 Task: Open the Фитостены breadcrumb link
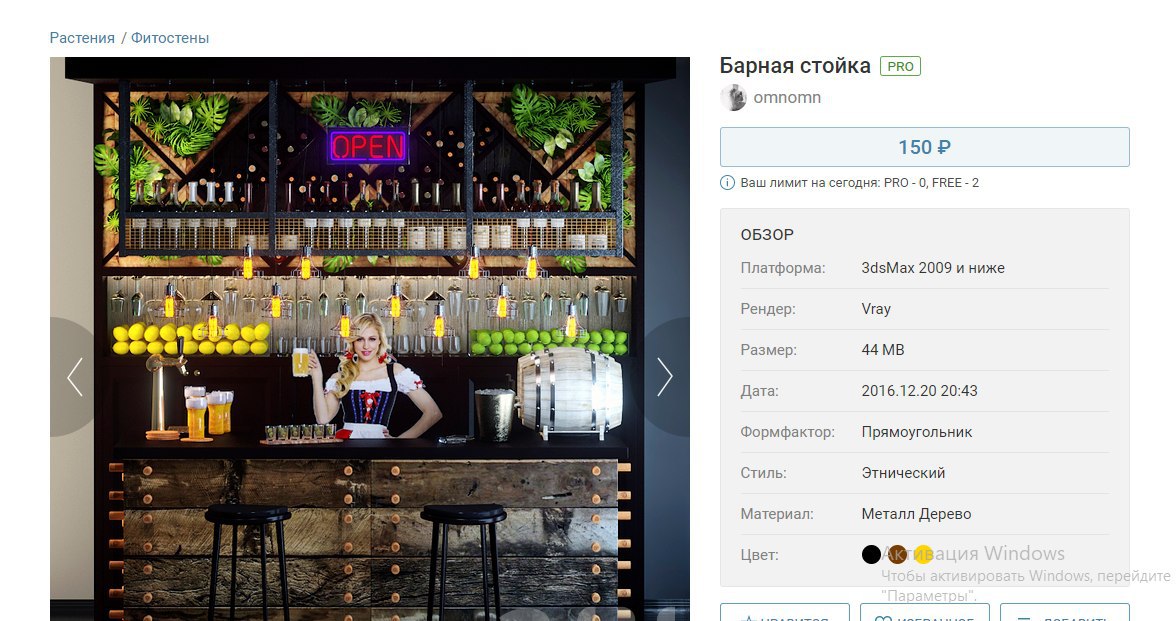click(170, 38)
